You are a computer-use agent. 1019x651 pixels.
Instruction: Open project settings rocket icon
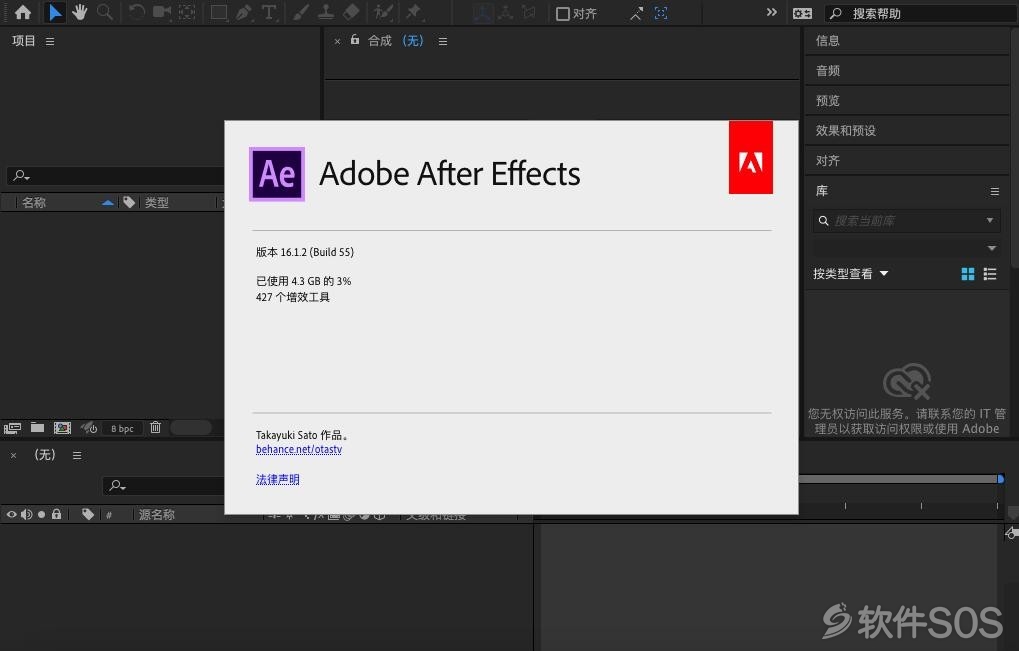tap(88, 428)
